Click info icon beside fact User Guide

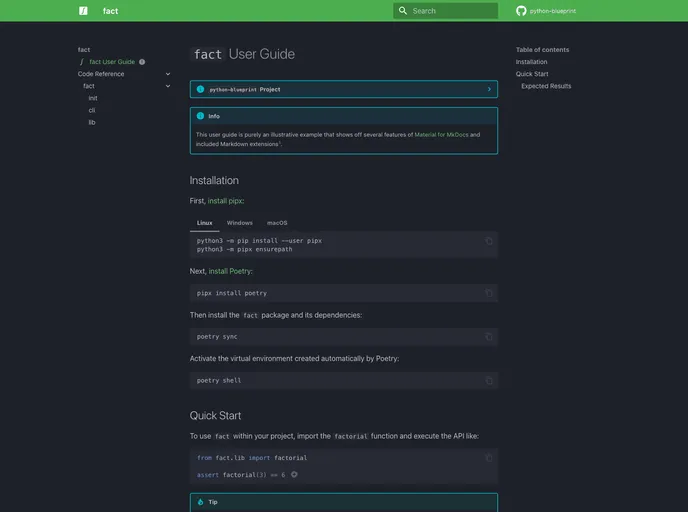pos(142,62)
